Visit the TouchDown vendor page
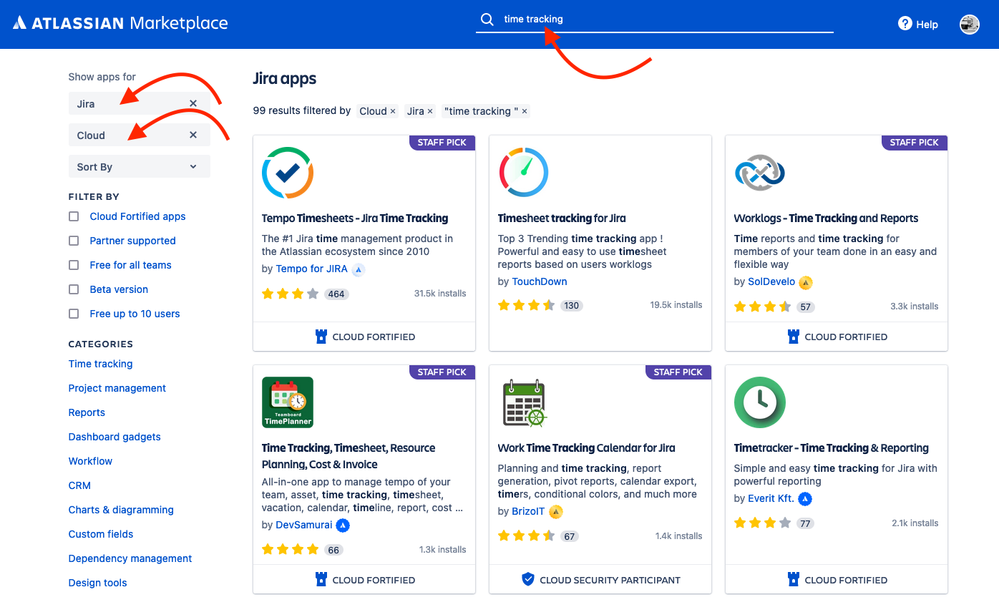 point(540,282)
